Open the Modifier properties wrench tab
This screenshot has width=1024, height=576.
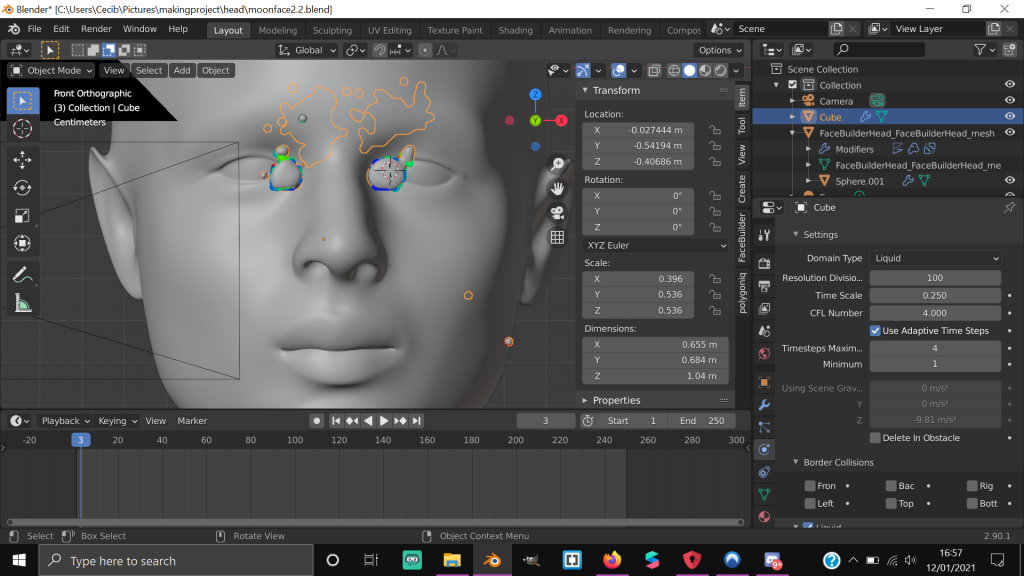click(x=764, y=405)
